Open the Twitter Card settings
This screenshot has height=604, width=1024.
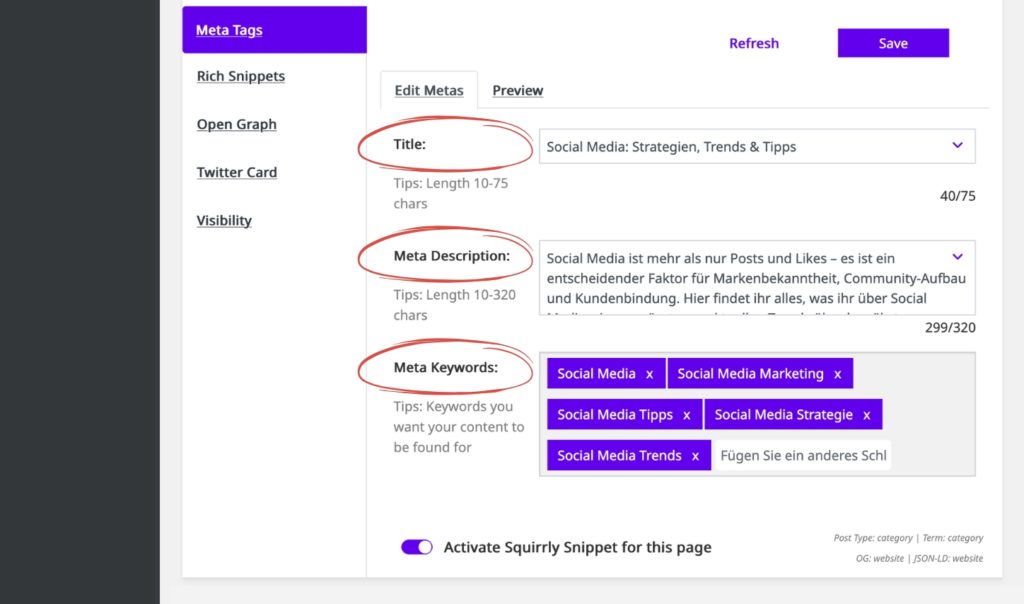pyautogui.click(x=237, y=172)
